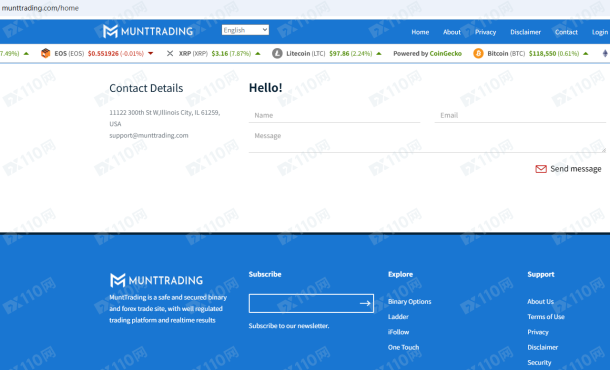Focus the Name input field
This screenshot has height=370, width=610.
pyautogui.click(x=335, y=116)
